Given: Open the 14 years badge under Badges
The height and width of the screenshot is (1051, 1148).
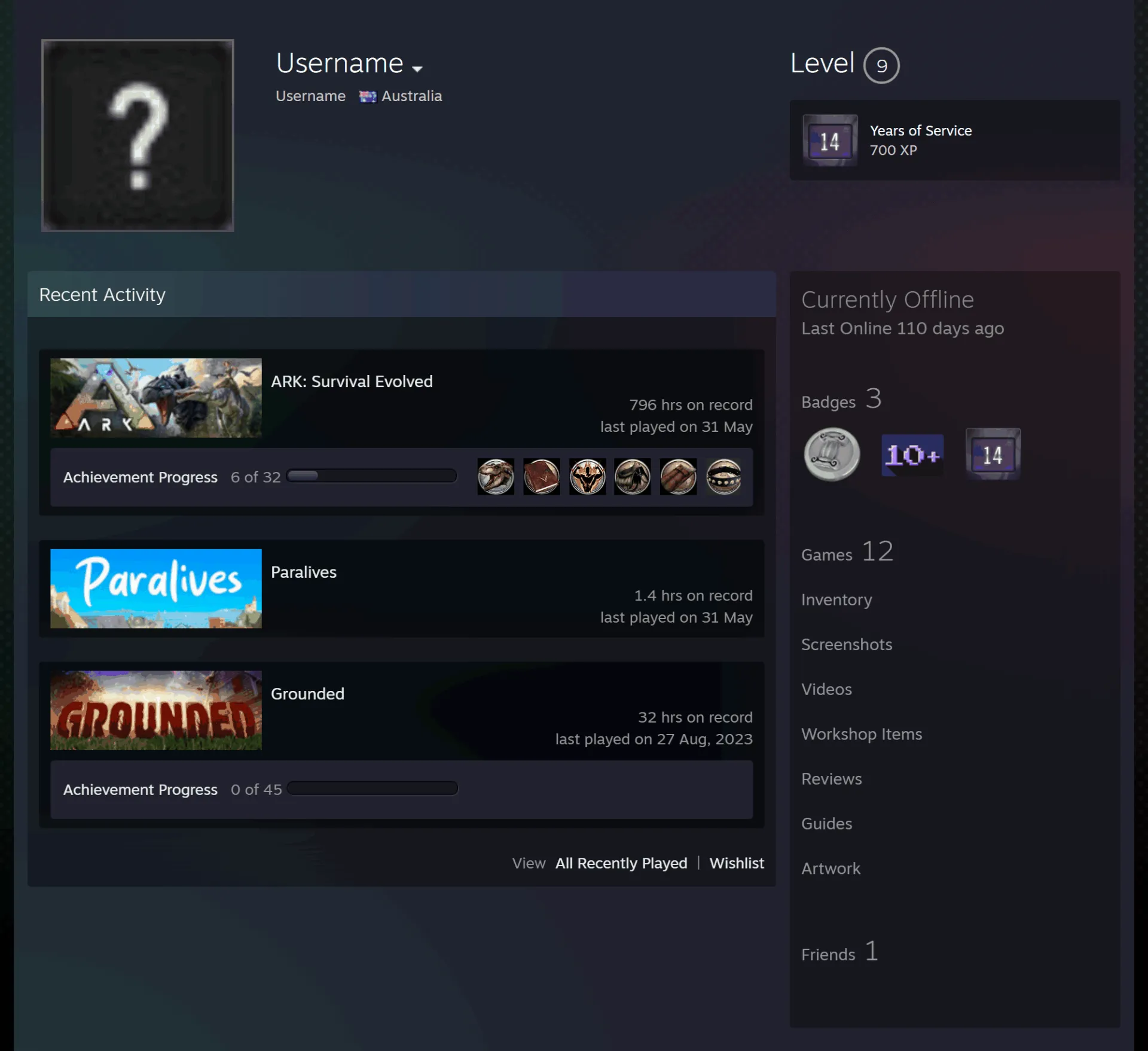Looking at the screenshot, I should 993,454.
